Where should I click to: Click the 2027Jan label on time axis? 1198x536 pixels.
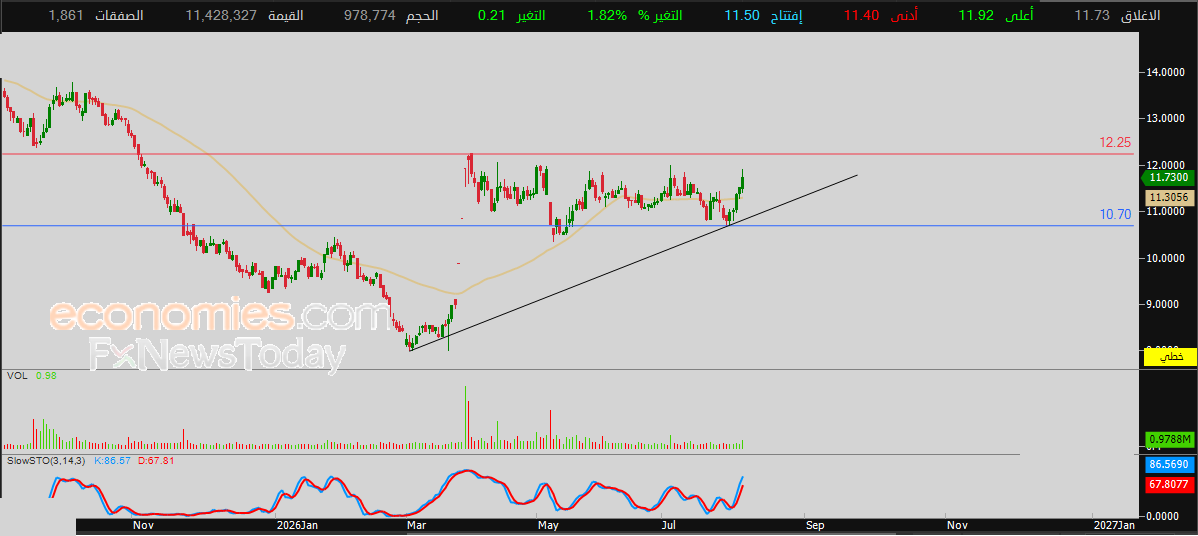click(x=1114, y=525)
